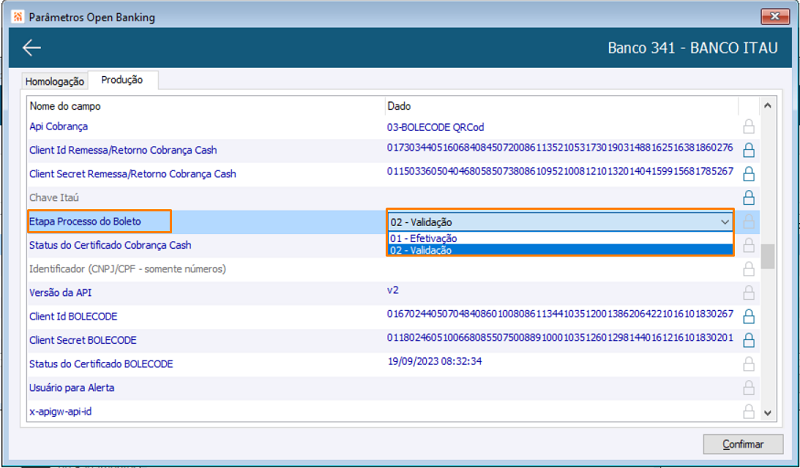Choose 01 - Efetivação from dropdown list

(x=560, y=238)
